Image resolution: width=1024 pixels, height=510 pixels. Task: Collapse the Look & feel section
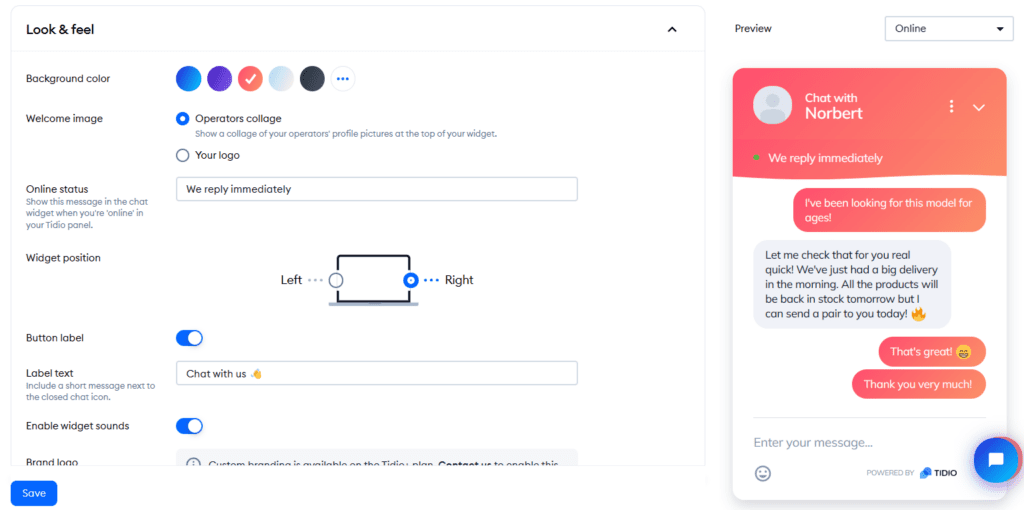[x=672, y=30]
